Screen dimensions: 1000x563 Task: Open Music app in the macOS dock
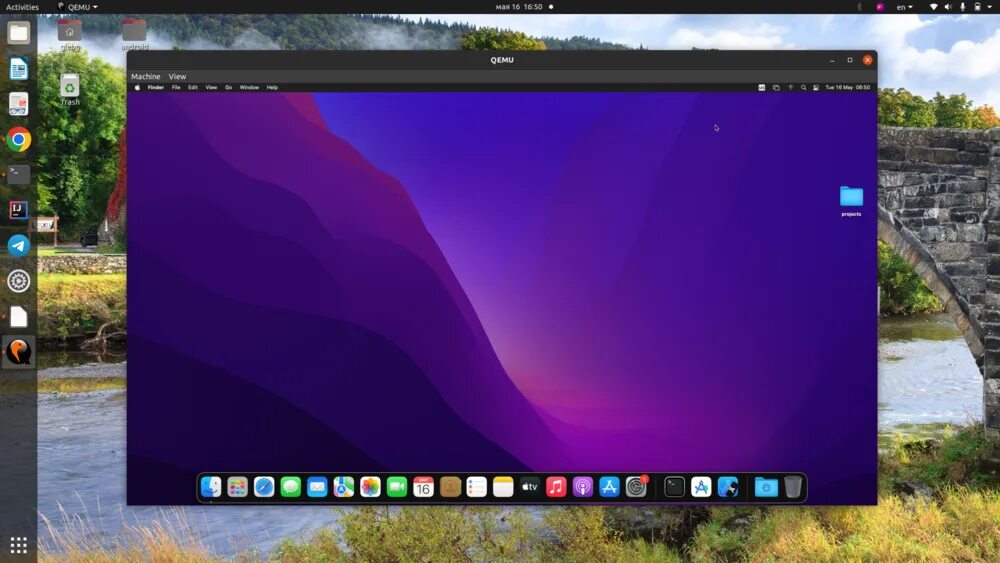click(556, 487)
